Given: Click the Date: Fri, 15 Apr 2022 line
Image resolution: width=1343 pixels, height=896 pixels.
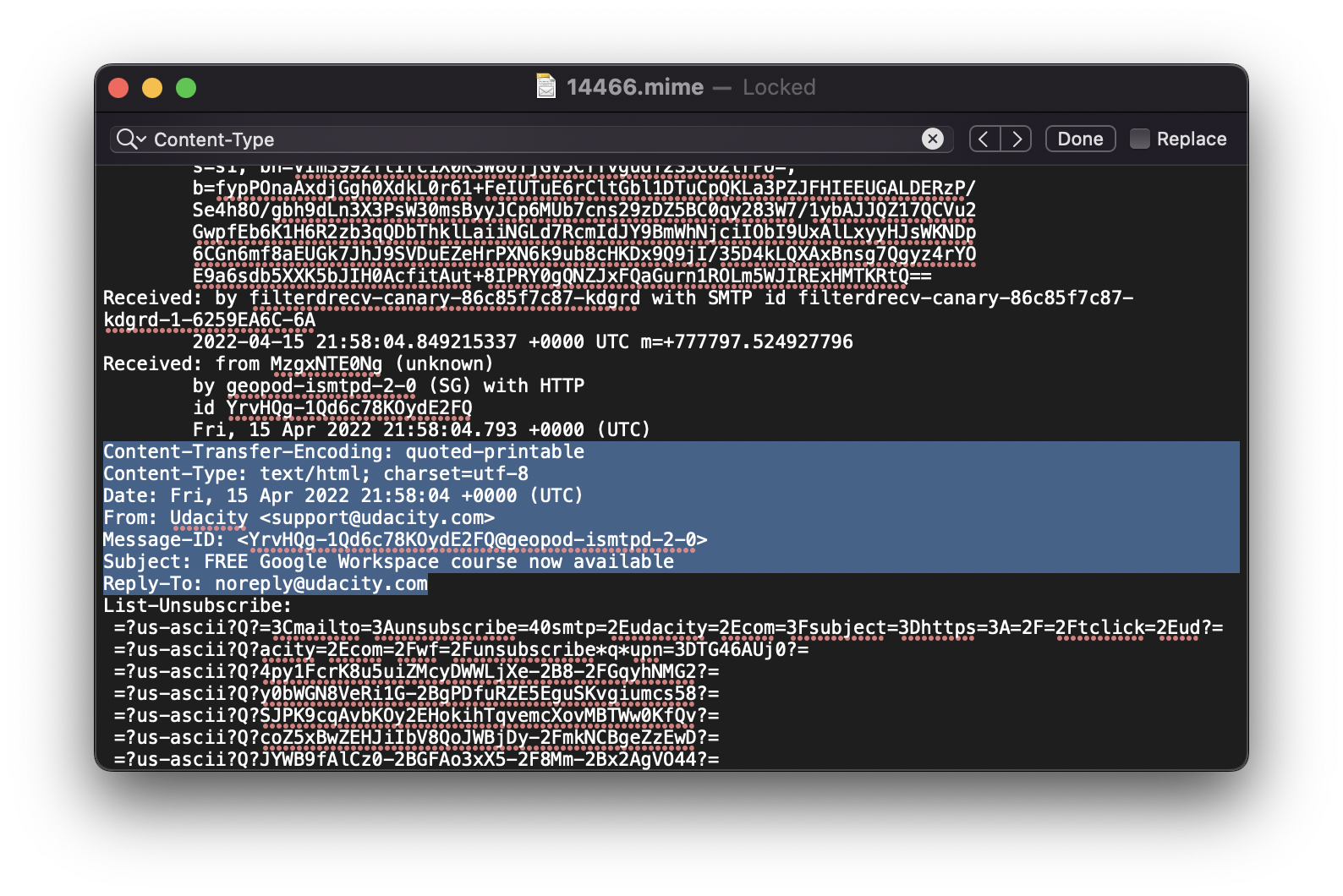Looking at the screenshot, I should (x=343, y=495).
